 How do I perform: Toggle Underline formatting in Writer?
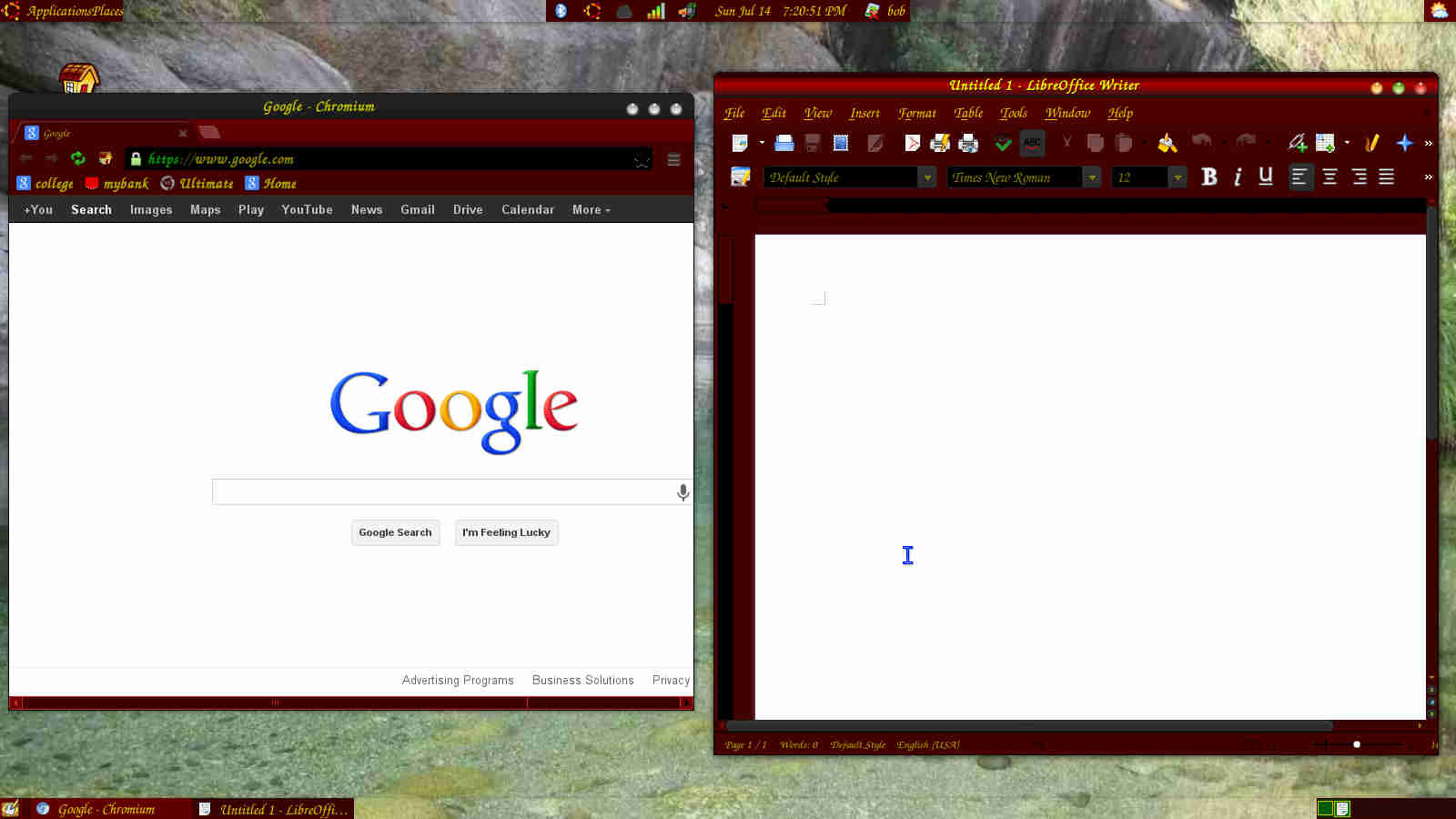(1266, 177)
